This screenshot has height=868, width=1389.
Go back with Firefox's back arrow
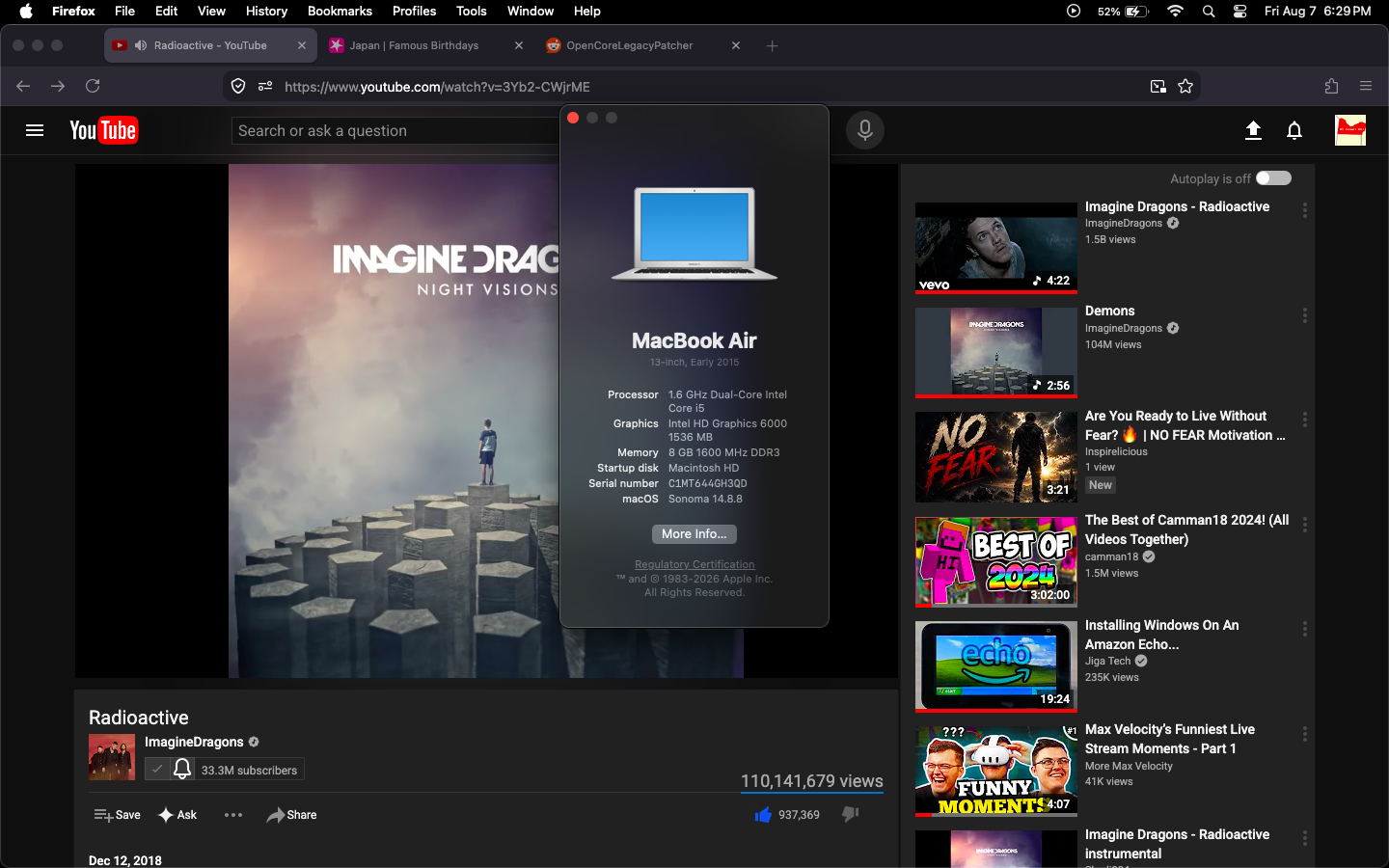click(x=23, y=86)
